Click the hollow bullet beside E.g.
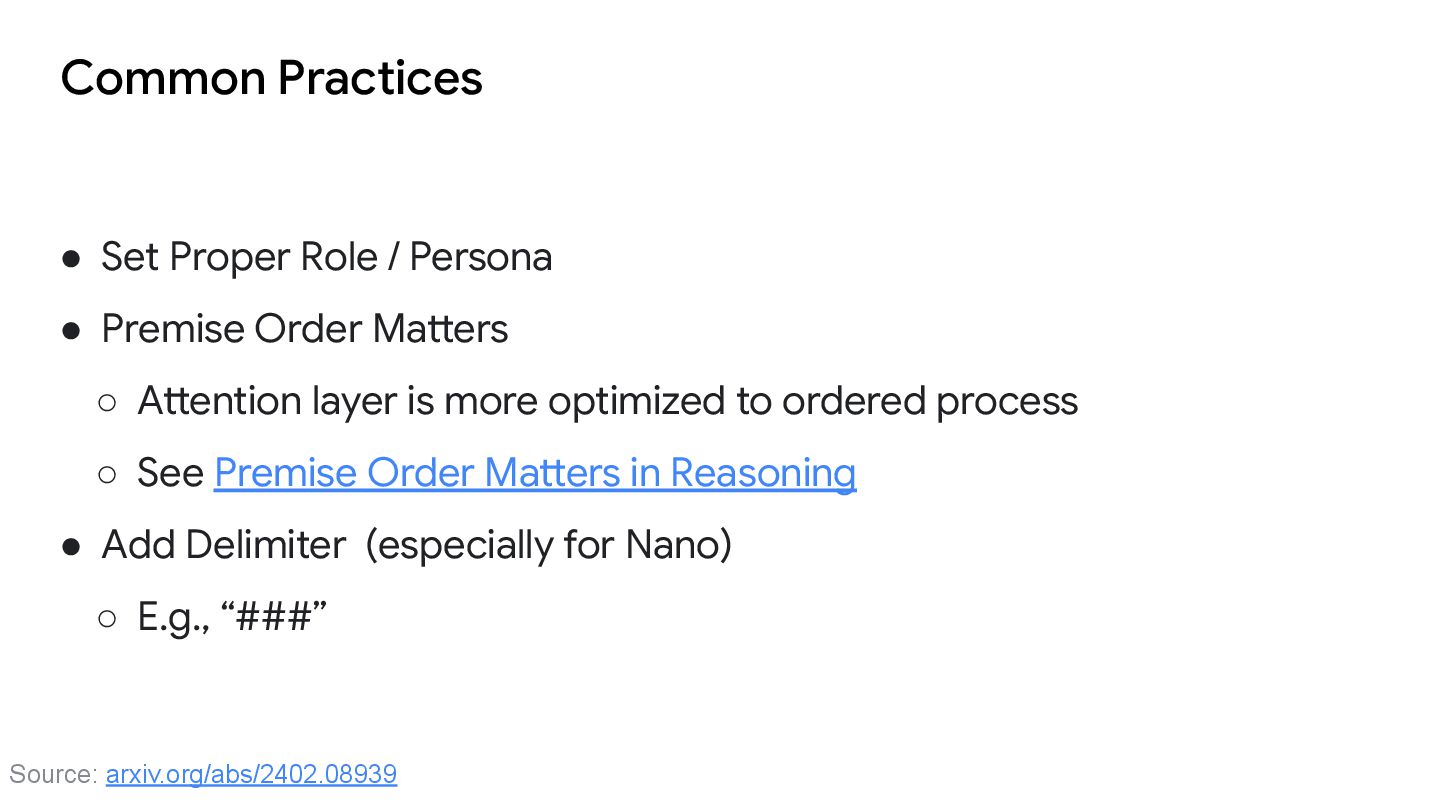Viewport: 1440px width, 810px height. click(x=108, y=619)
